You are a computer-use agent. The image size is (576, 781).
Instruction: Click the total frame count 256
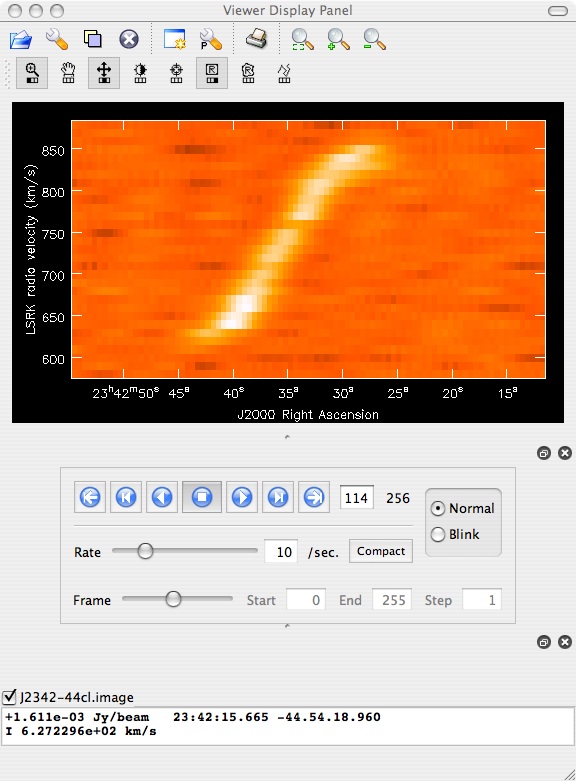(398, 498)
